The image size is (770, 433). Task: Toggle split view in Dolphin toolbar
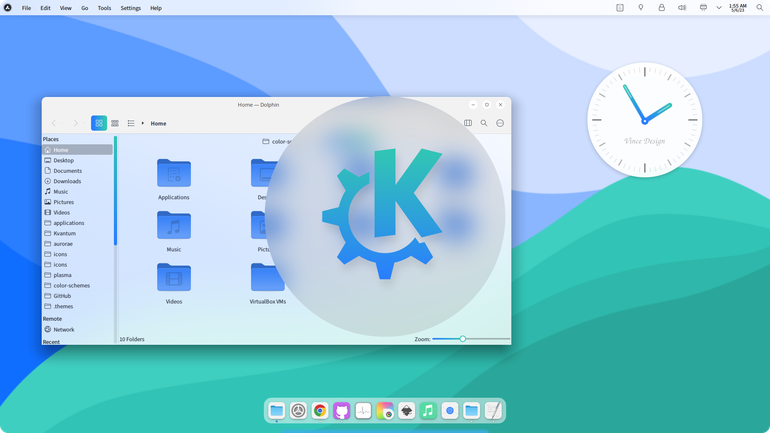468,123
